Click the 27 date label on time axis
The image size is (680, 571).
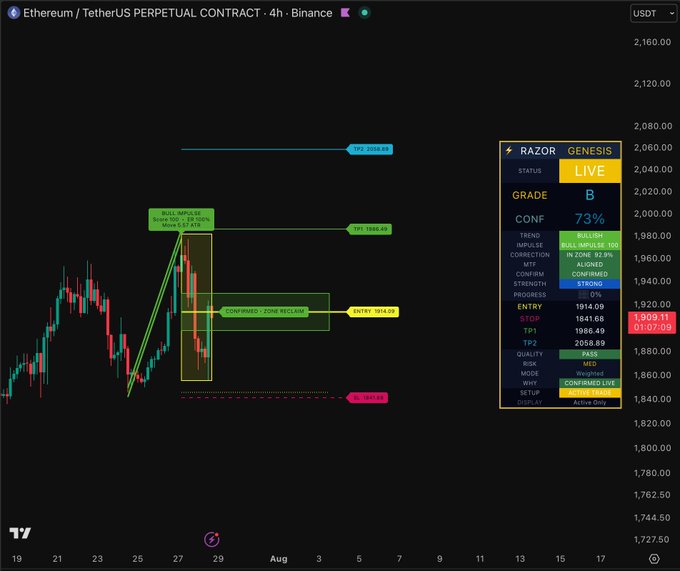point(178,559)
